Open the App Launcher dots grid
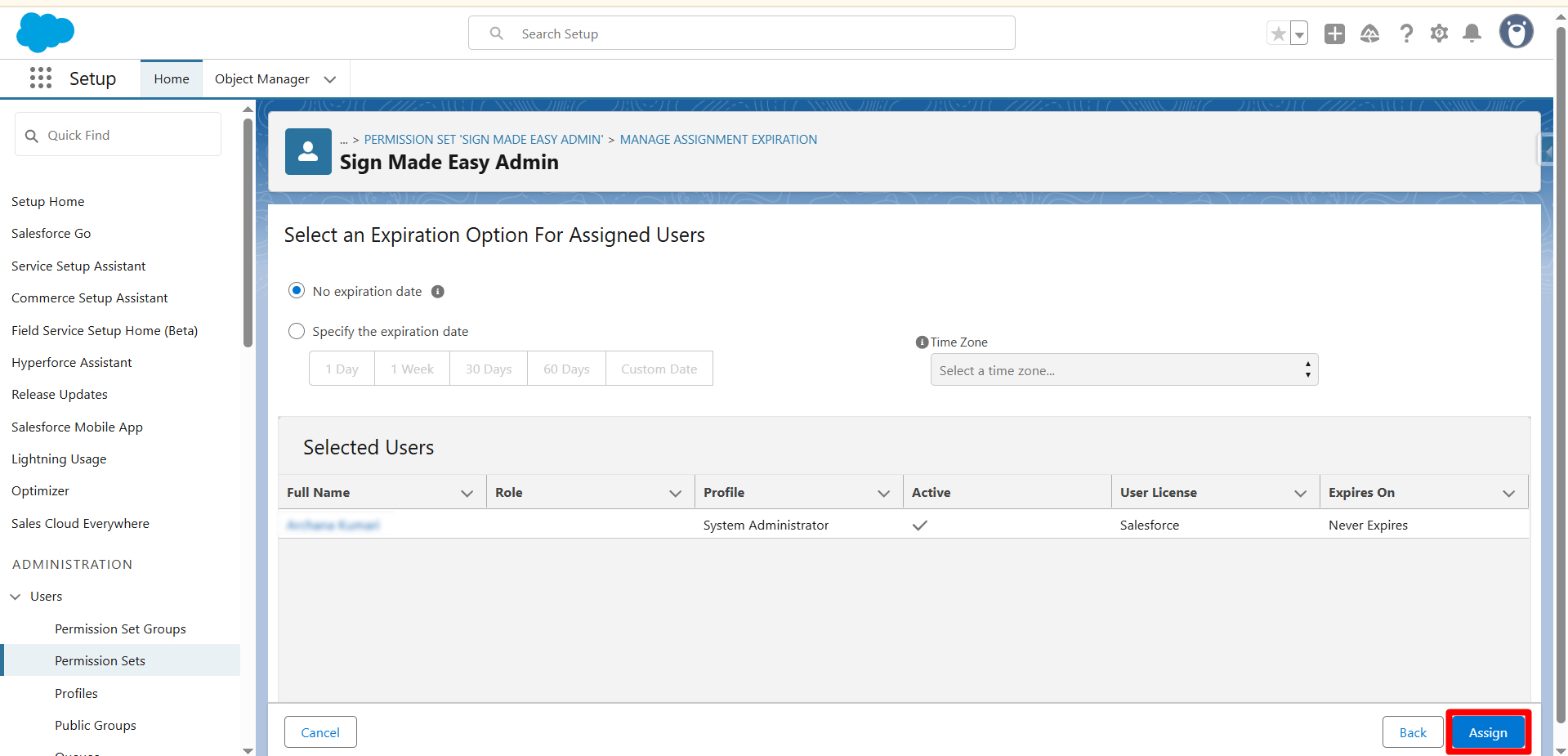The width and height of the screenshot is (1568, 756). click(41, 78)
